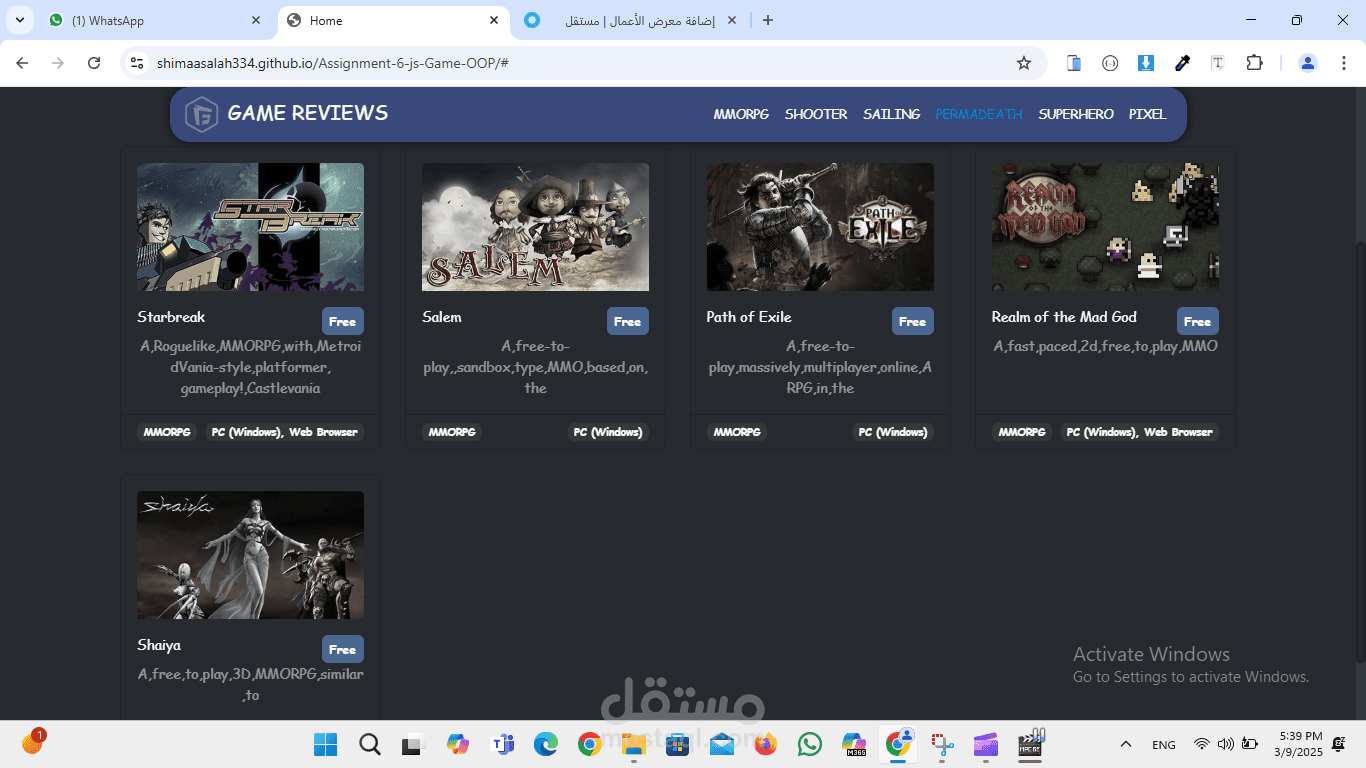The height and width of the screenshot is (768, 1366).
Task: Open Microsoft 365 from the taskbar
Action: point(854,744)
